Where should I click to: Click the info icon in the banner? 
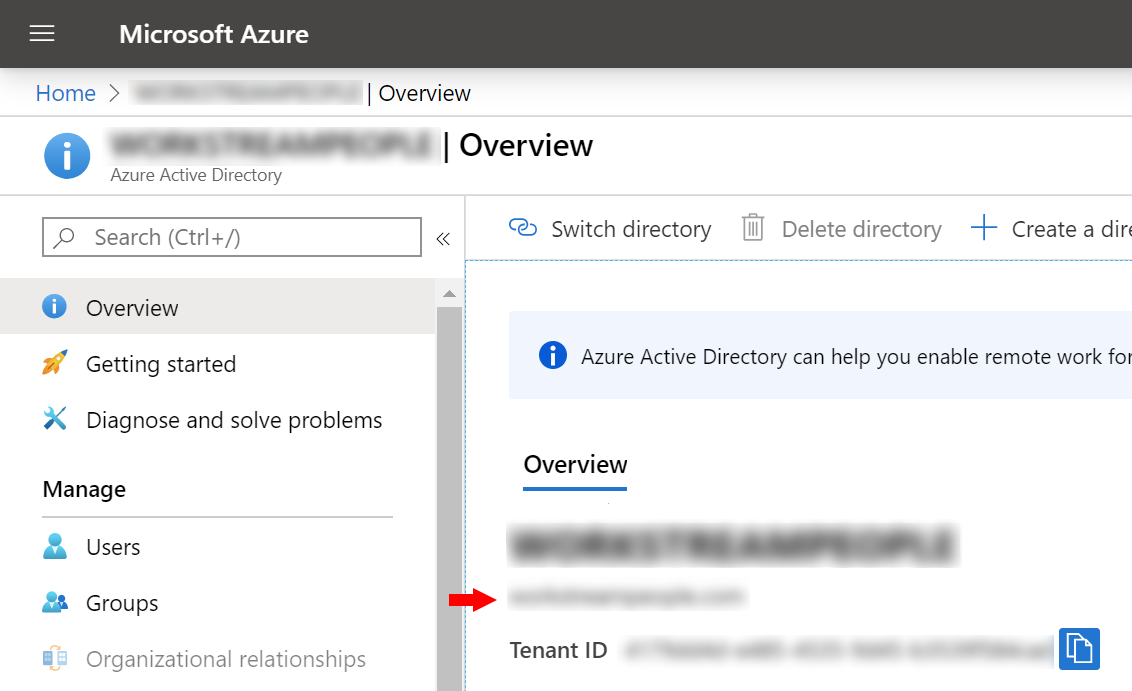[553, 355]
